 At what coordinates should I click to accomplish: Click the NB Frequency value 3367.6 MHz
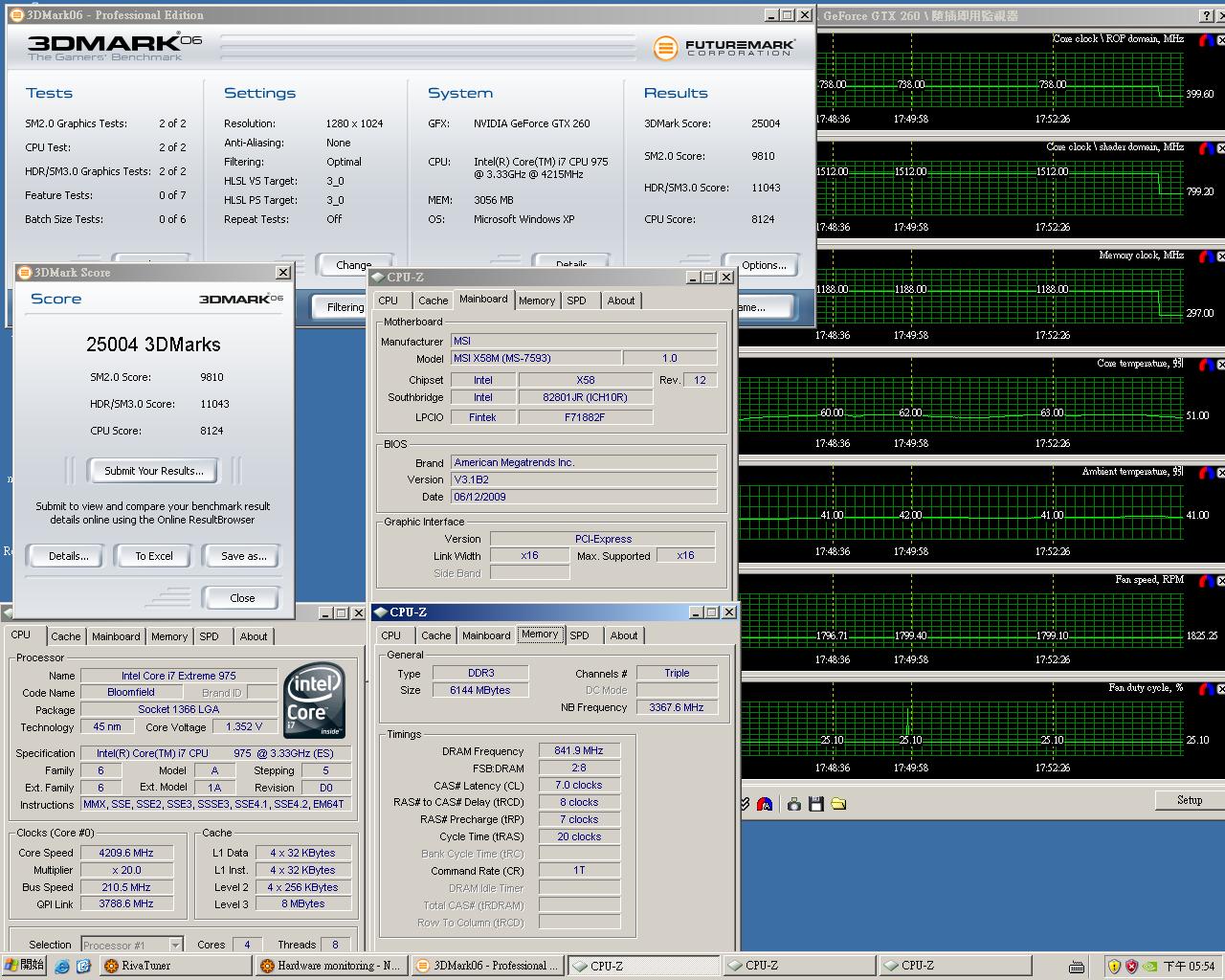pos(677,707)
